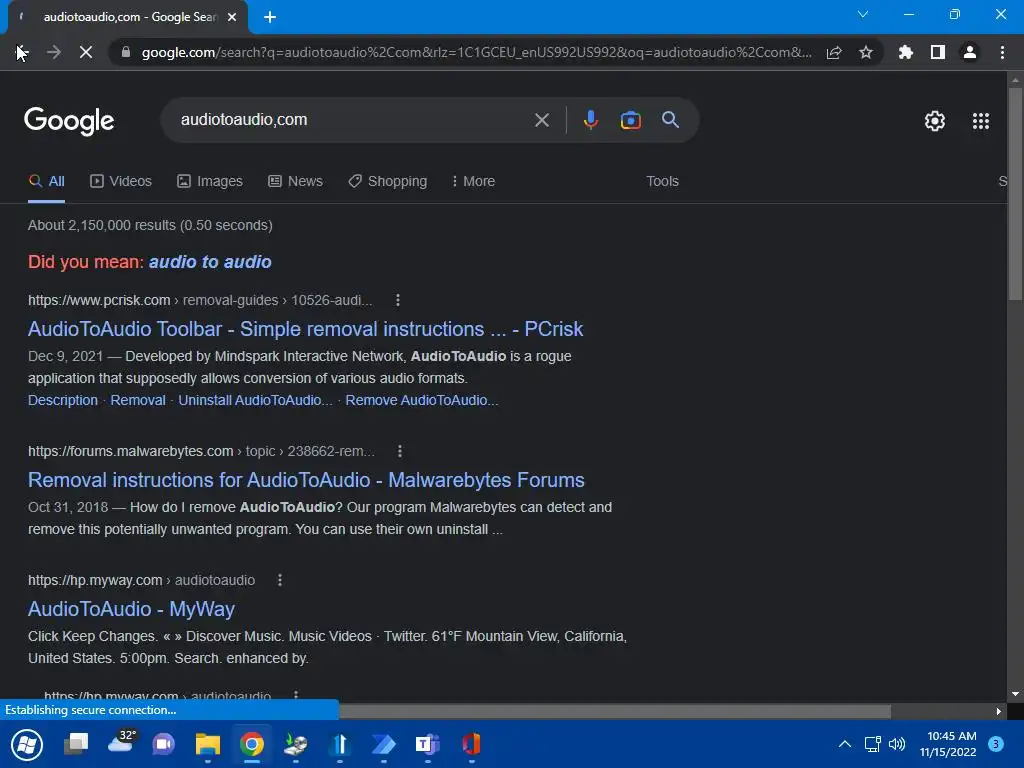
Task: Show hidden system tray icons
Action: click(x=844, y=744)
